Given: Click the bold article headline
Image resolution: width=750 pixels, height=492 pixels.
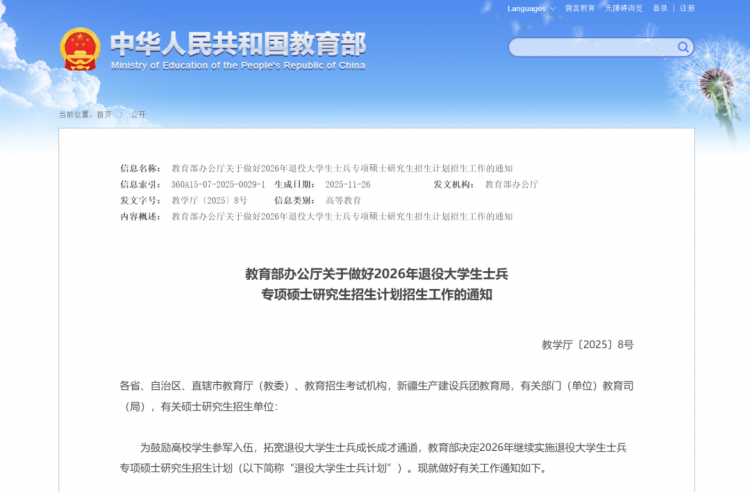Looking at the screenshot, I should click(x=376, y=284).
